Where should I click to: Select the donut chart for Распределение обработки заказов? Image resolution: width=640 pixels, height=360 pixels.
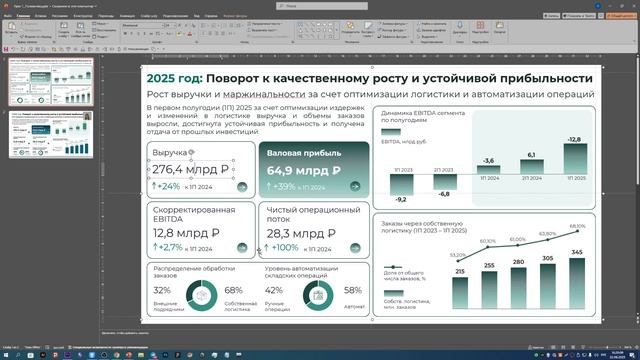click(x=202, y=296)
